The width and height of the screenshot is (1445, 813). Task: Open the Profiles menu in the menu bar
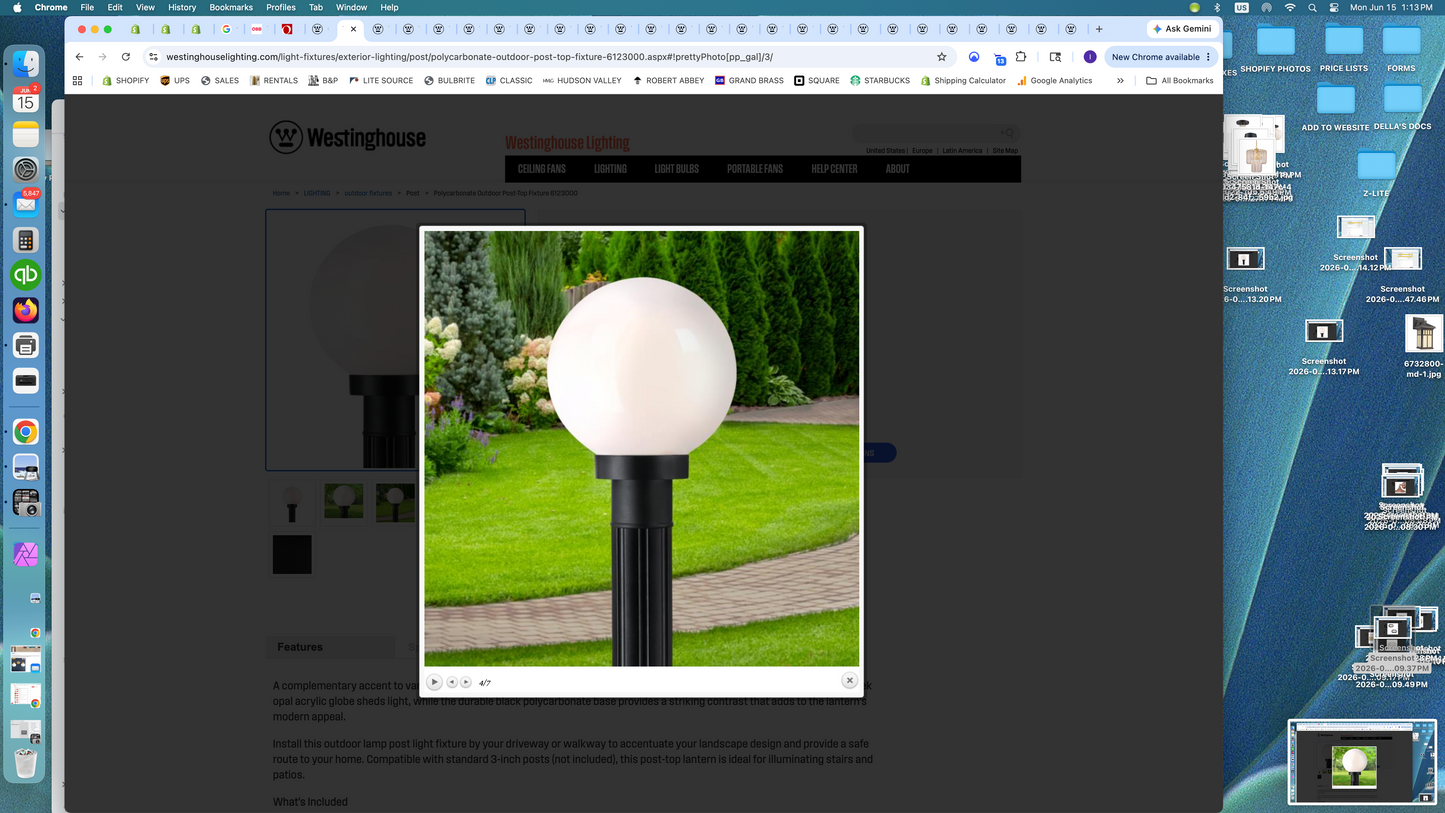point(281,7)
